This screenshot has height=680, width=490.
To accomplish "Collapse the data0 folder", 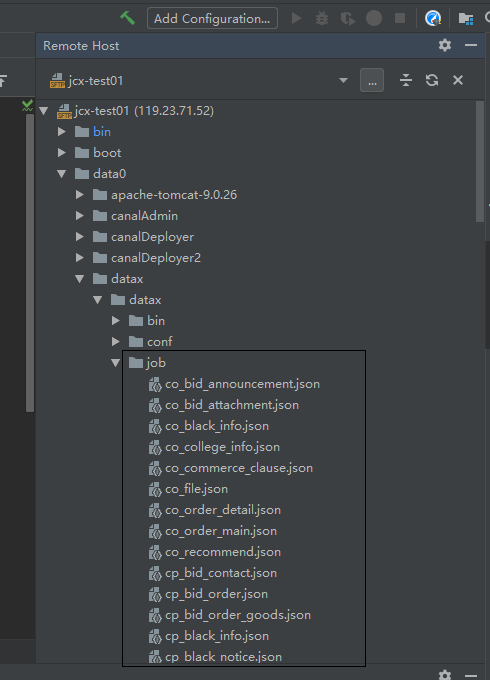I will click(62, 174).
